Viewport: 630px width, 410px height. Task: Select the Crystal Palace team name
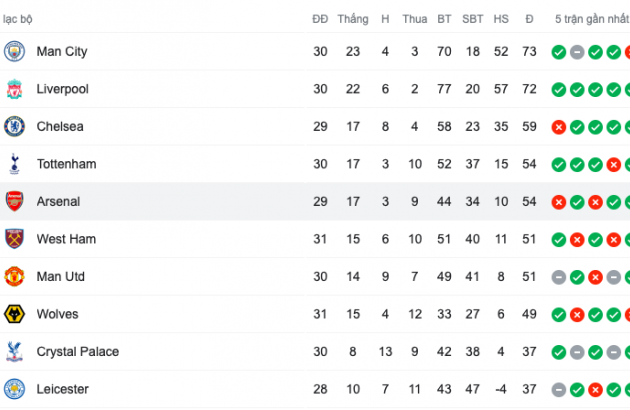pos(77,351)
